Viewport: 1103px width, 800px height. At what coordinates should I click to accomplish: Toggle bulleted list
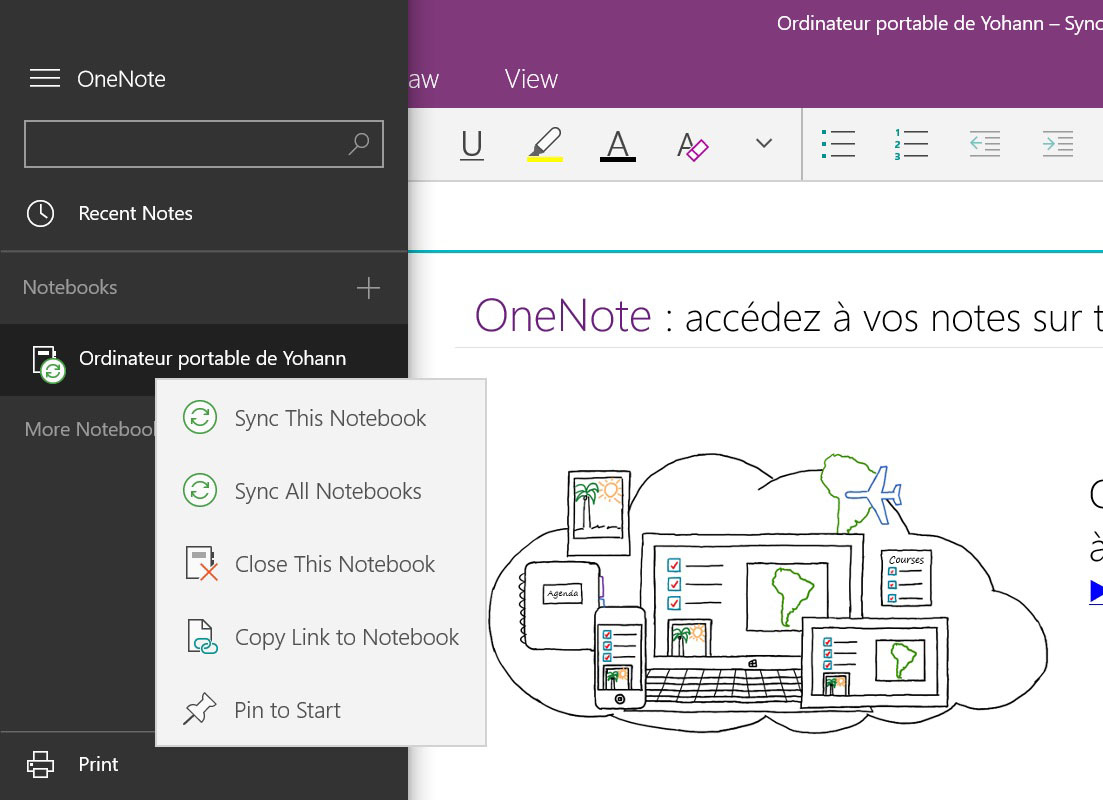[x=838, y=144]
